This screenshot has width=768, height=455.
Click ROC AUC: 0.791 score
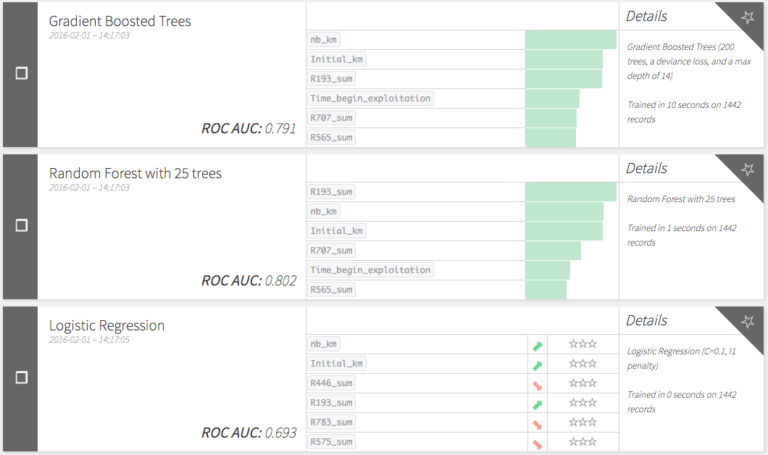249,128
